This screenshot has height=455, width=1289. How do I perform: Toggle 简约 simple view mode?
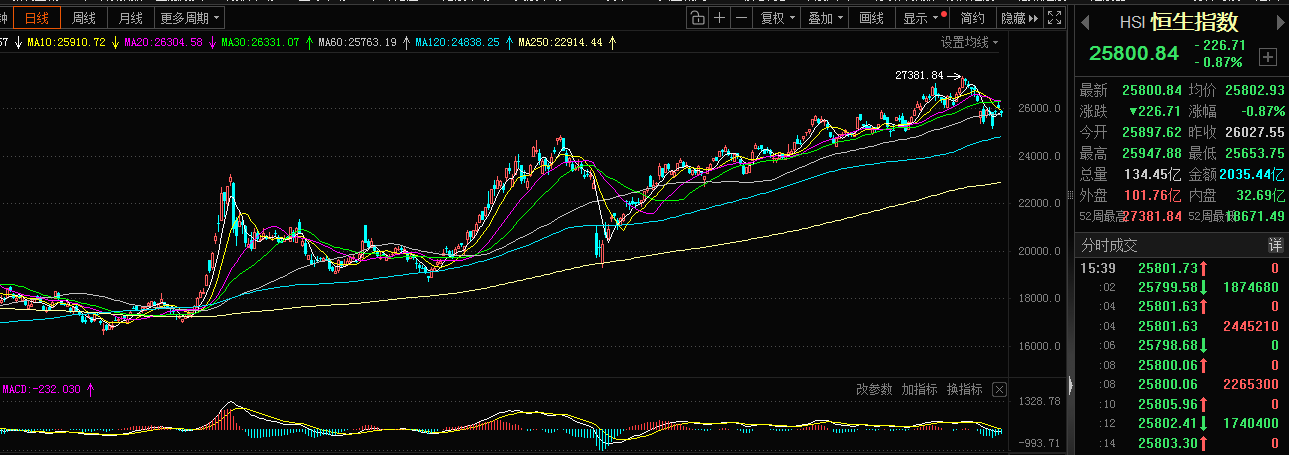[x=973, y=18]
